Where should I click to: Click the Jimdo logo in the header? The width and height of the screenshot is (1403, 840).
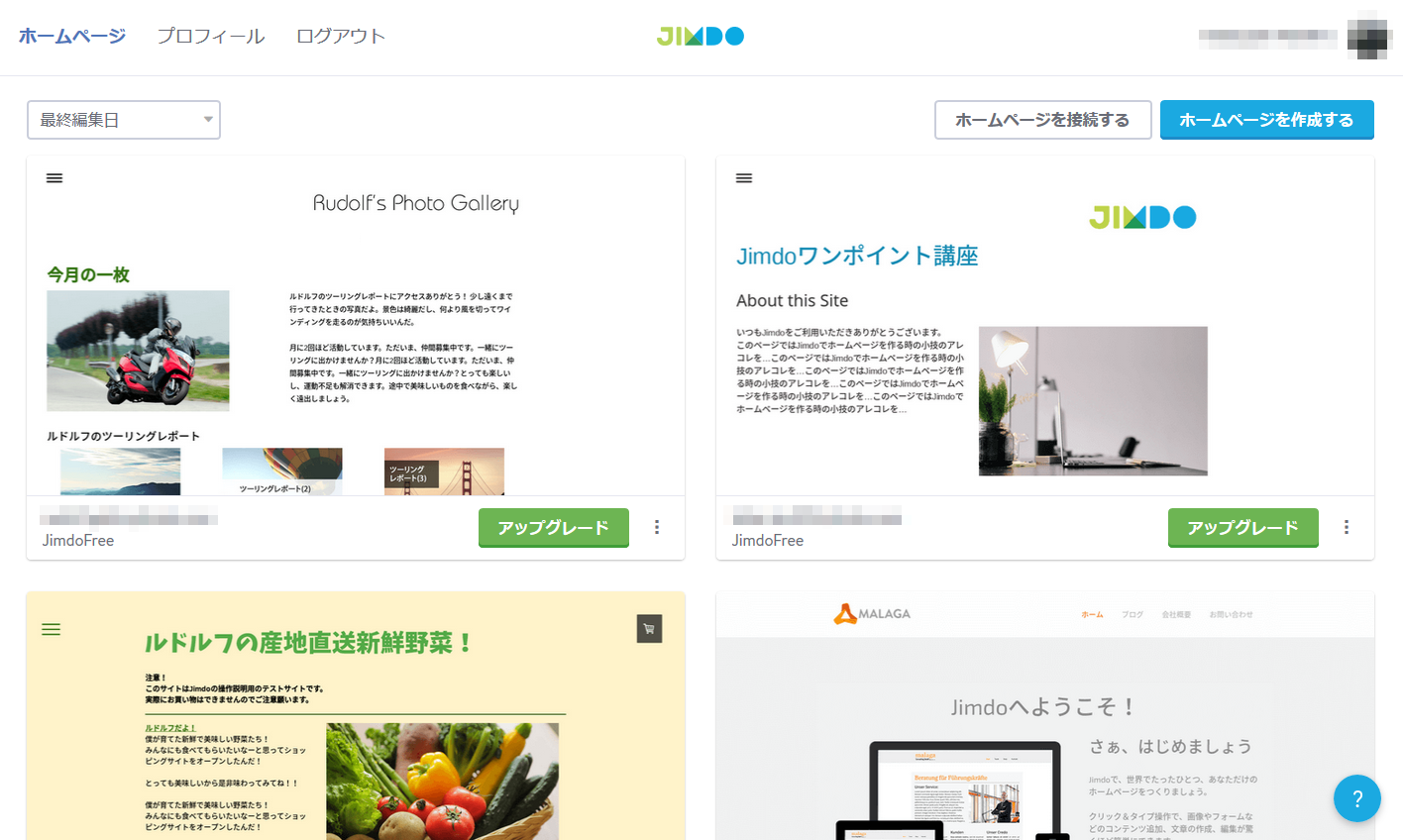point(701,37)
